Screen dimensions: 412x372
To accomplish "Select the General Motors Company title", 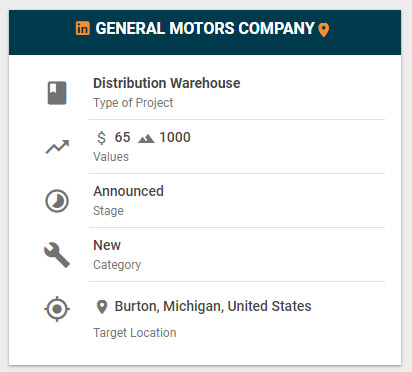I will click(205, 28).
